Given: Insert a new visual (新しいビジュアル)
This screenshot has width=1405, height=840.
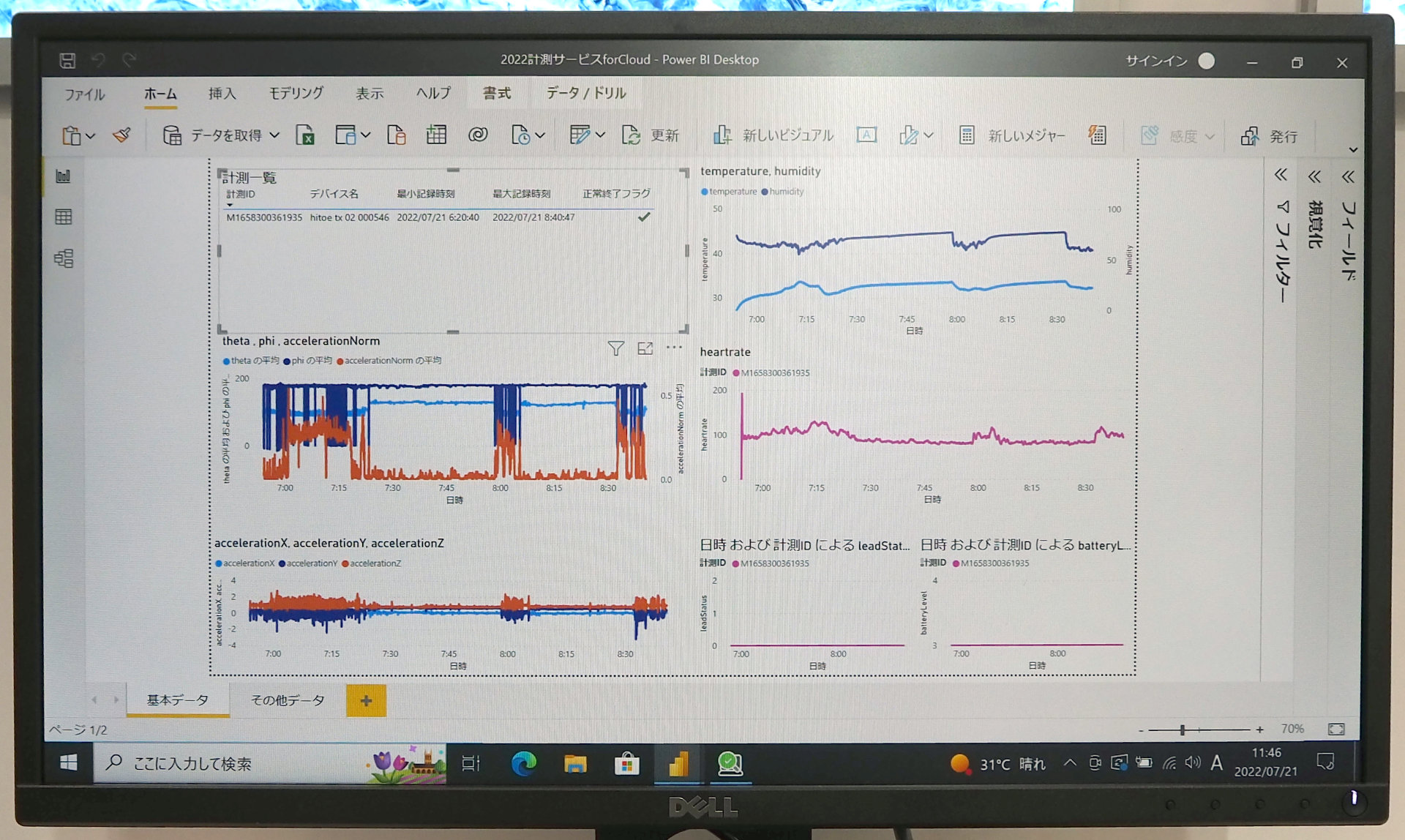Looking at the screenshot, I should 773,135.
